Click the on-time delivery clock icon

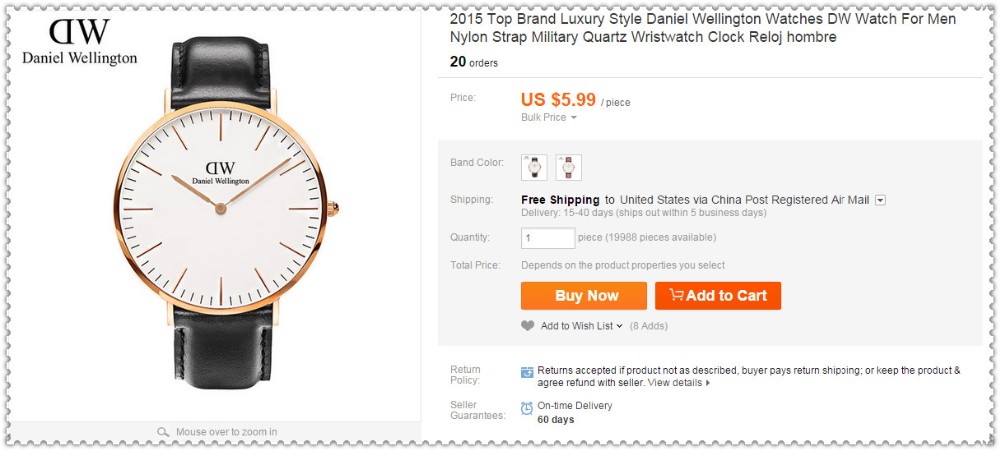coord(527,407)
